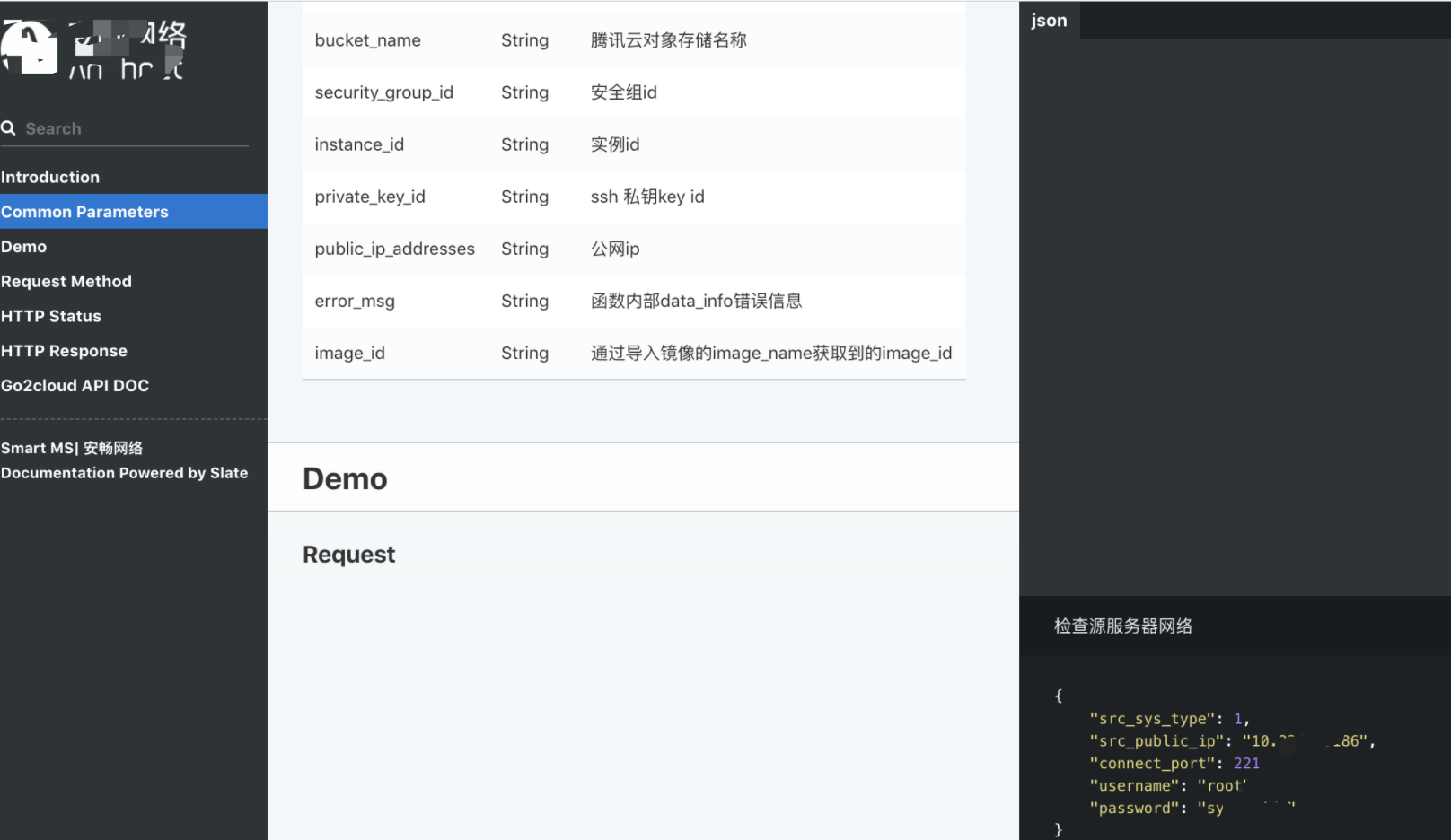Navigate to HTTP Status
1451x840 pixels.
click(51, 316)
